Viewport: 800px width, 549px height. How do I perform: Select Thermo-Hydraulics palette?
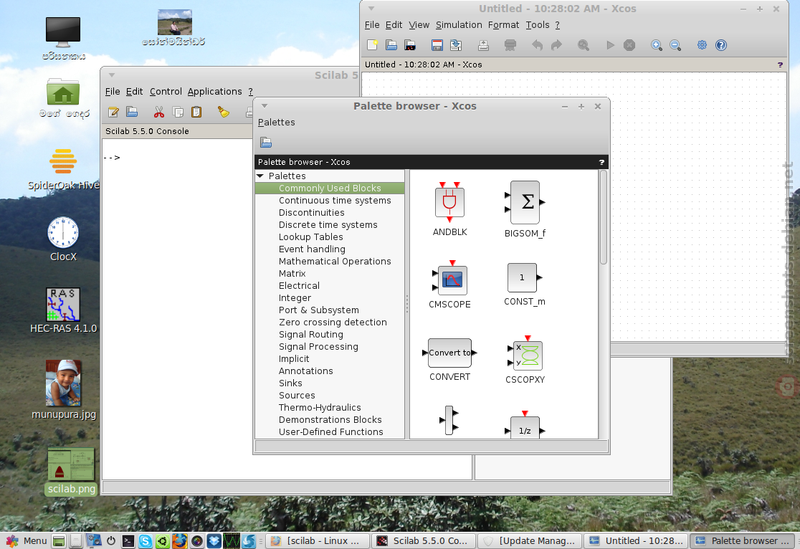(x=319, y=408)
